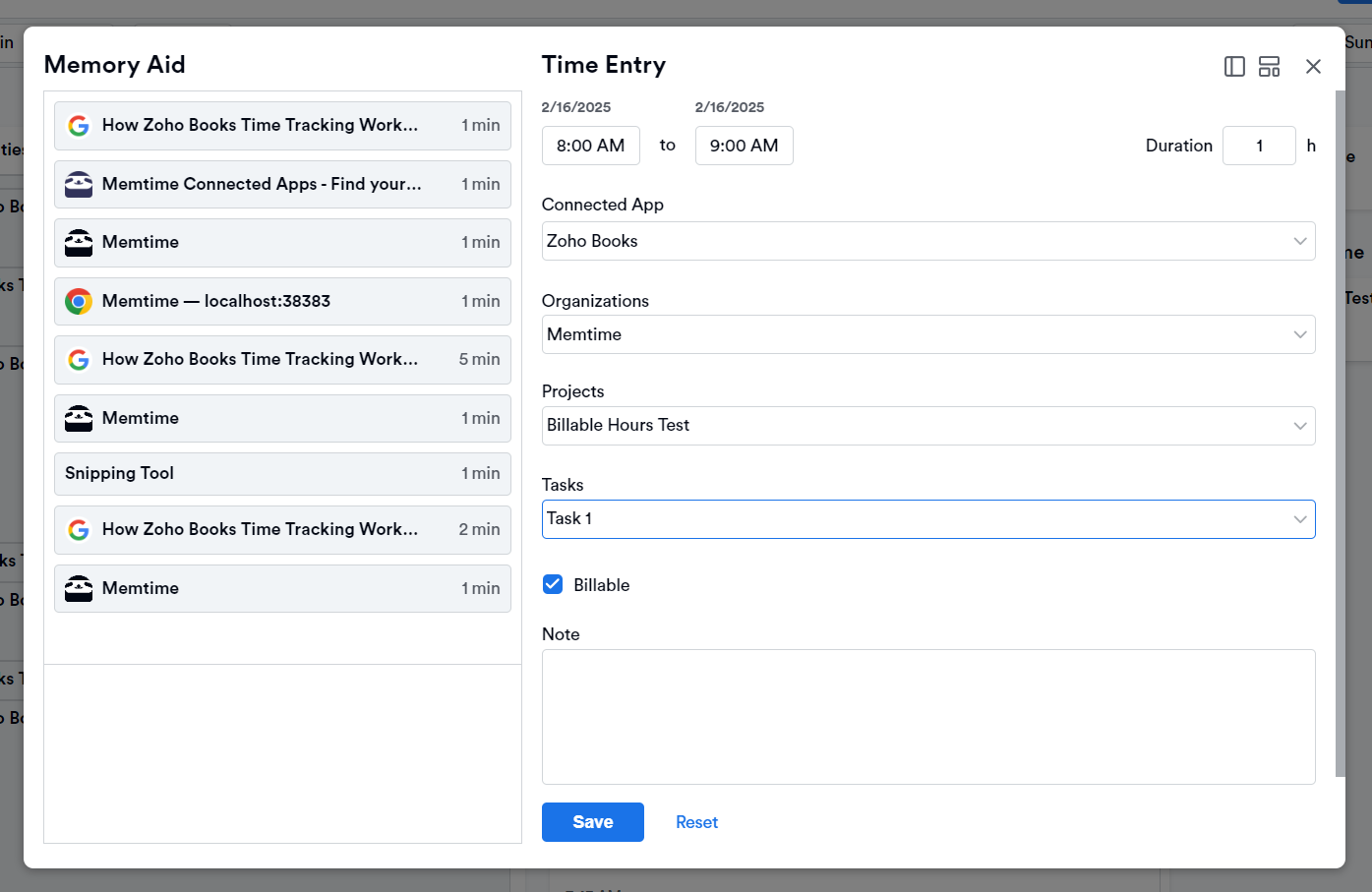Screen dimensions: 1372x892
Task: Edit the 8:00 AM start time field
Action: coord(591,146)
